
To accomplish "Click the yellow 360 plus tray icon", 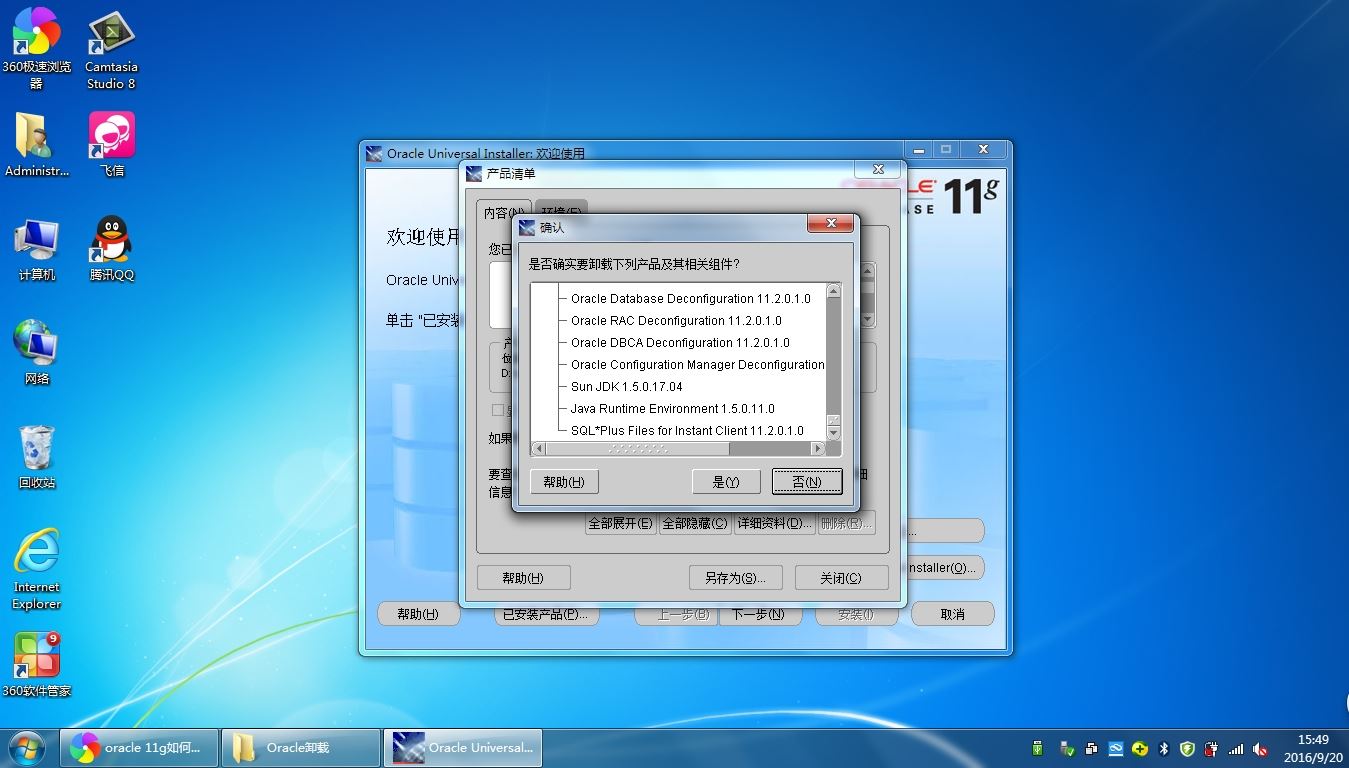I will pos(1139,748).
